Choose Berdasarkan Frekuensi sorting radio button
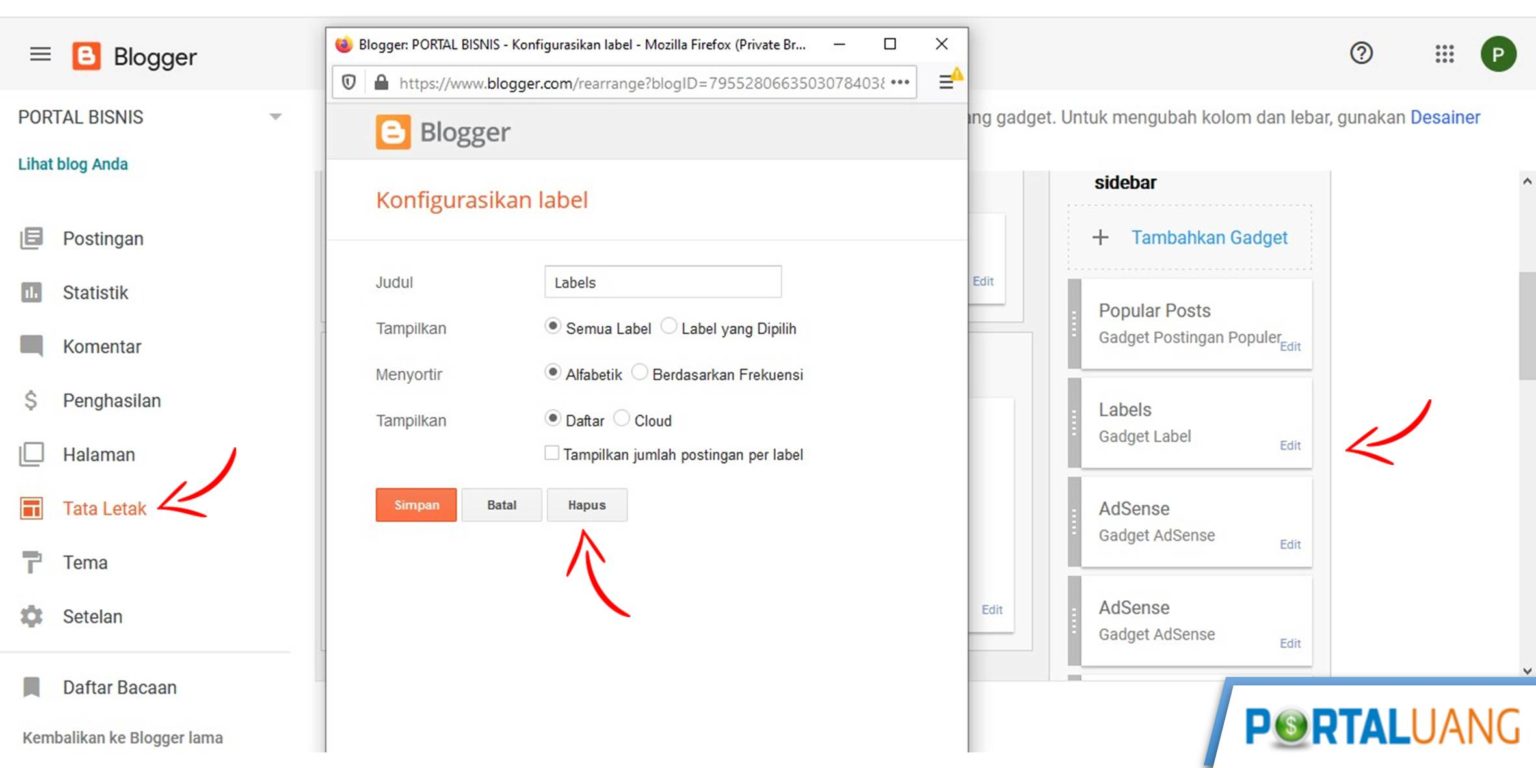This screenshot has height=768, width=1536. coord(640,372)
